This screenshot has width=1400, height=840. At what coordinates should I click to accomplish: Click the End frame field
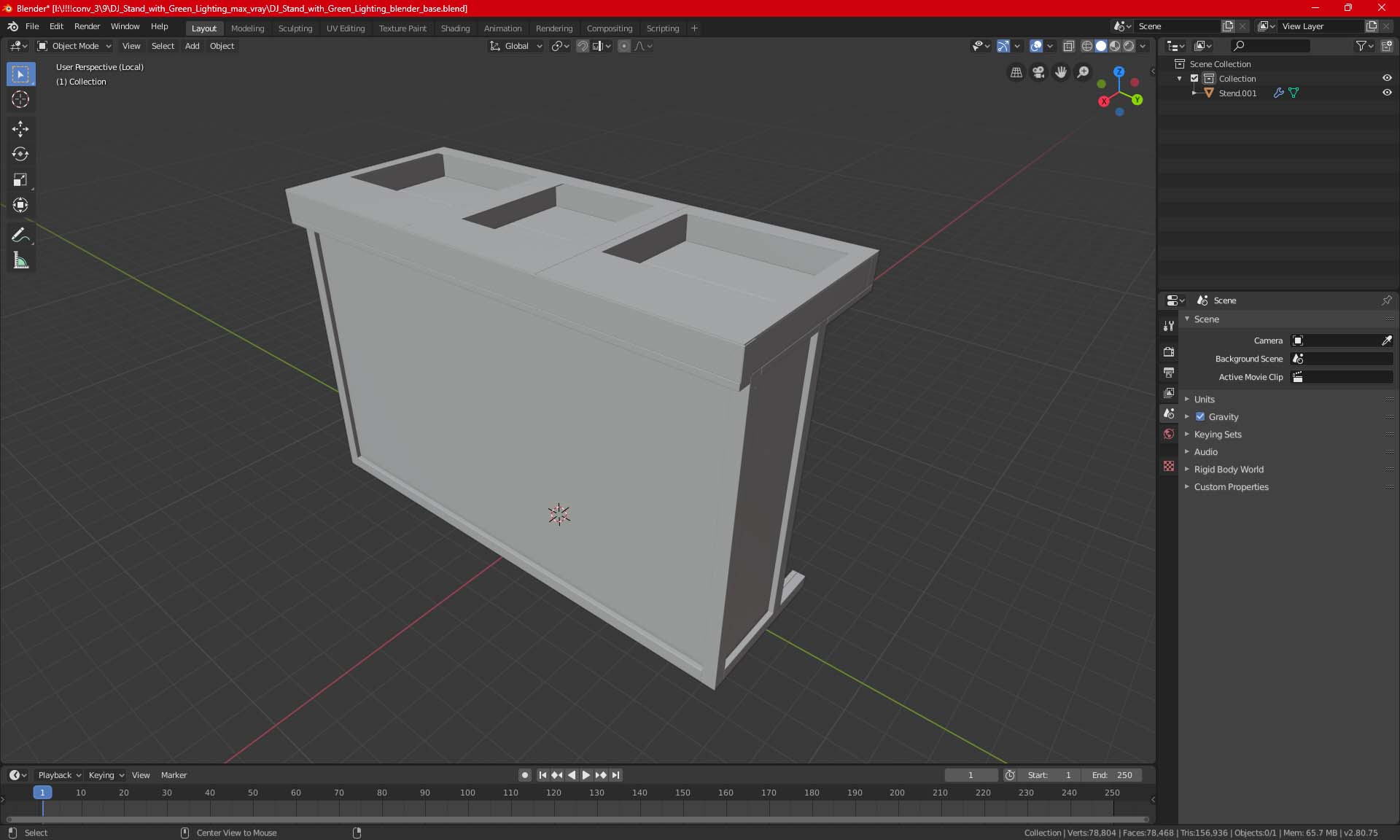1111,775
